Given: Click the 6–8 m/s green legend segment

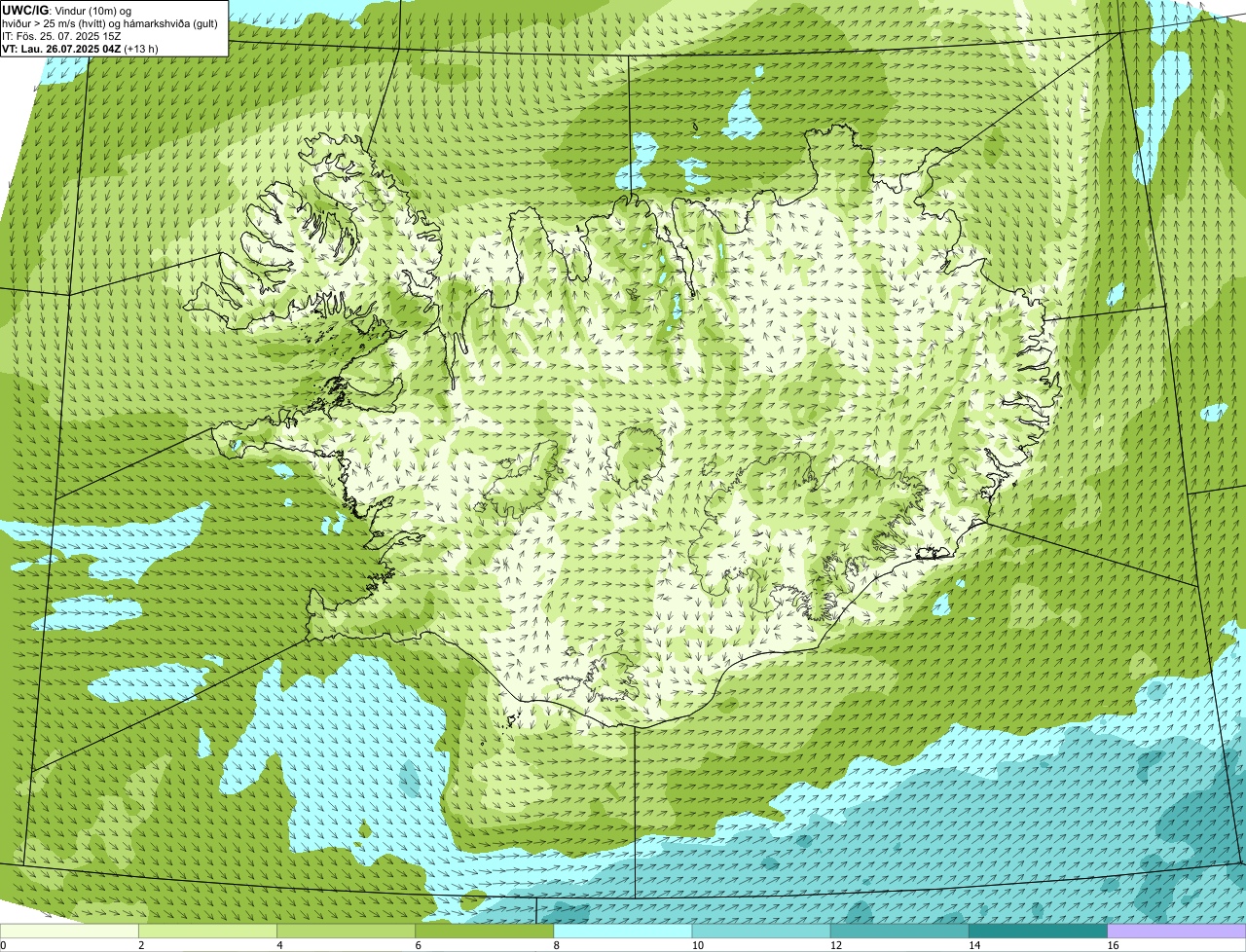Looking at the screenshot, I should tap(485, 931).
